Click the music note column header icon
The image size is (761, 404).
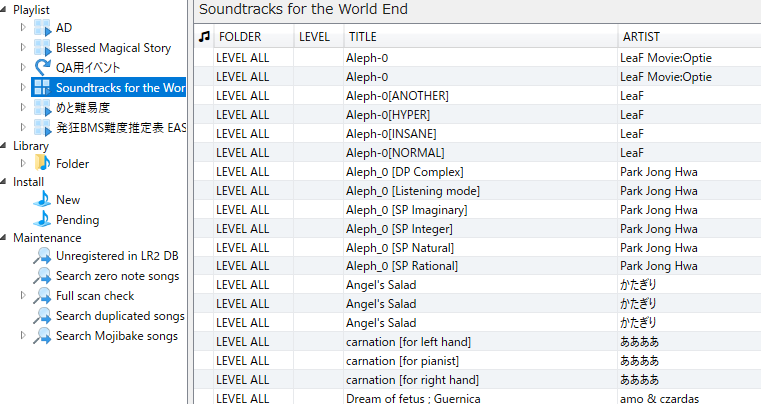tap(204, 36)
